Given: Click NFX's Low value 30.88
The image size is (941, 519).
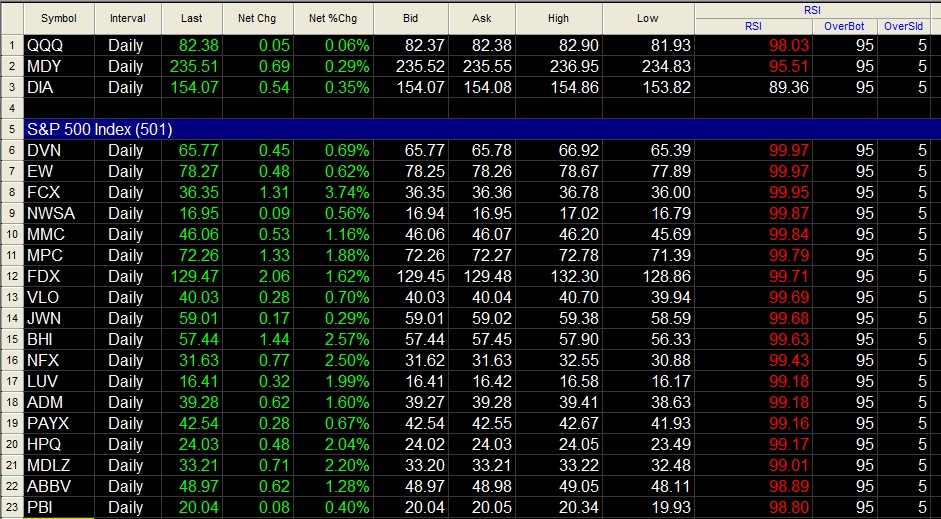Looking at the screenshot, I should 671,360.
